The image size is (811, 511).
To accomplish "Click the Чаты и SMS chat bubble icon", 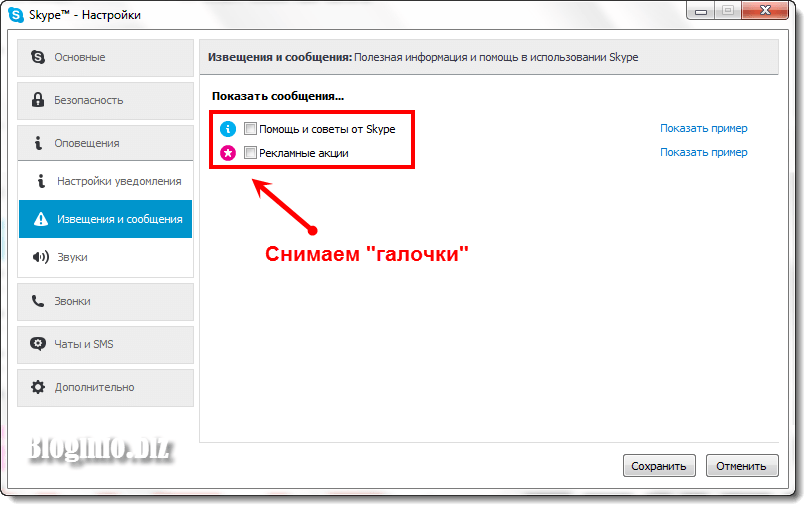I will 38,344.
